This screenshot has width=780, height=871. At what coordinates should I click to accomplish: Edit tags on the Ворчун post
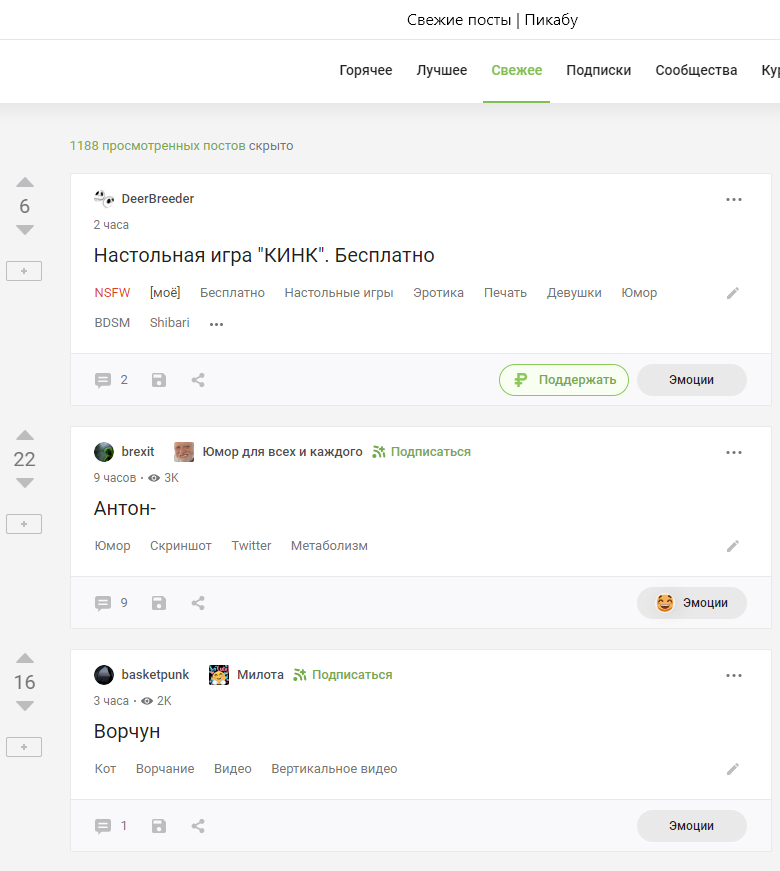click(x=733, y=769)
